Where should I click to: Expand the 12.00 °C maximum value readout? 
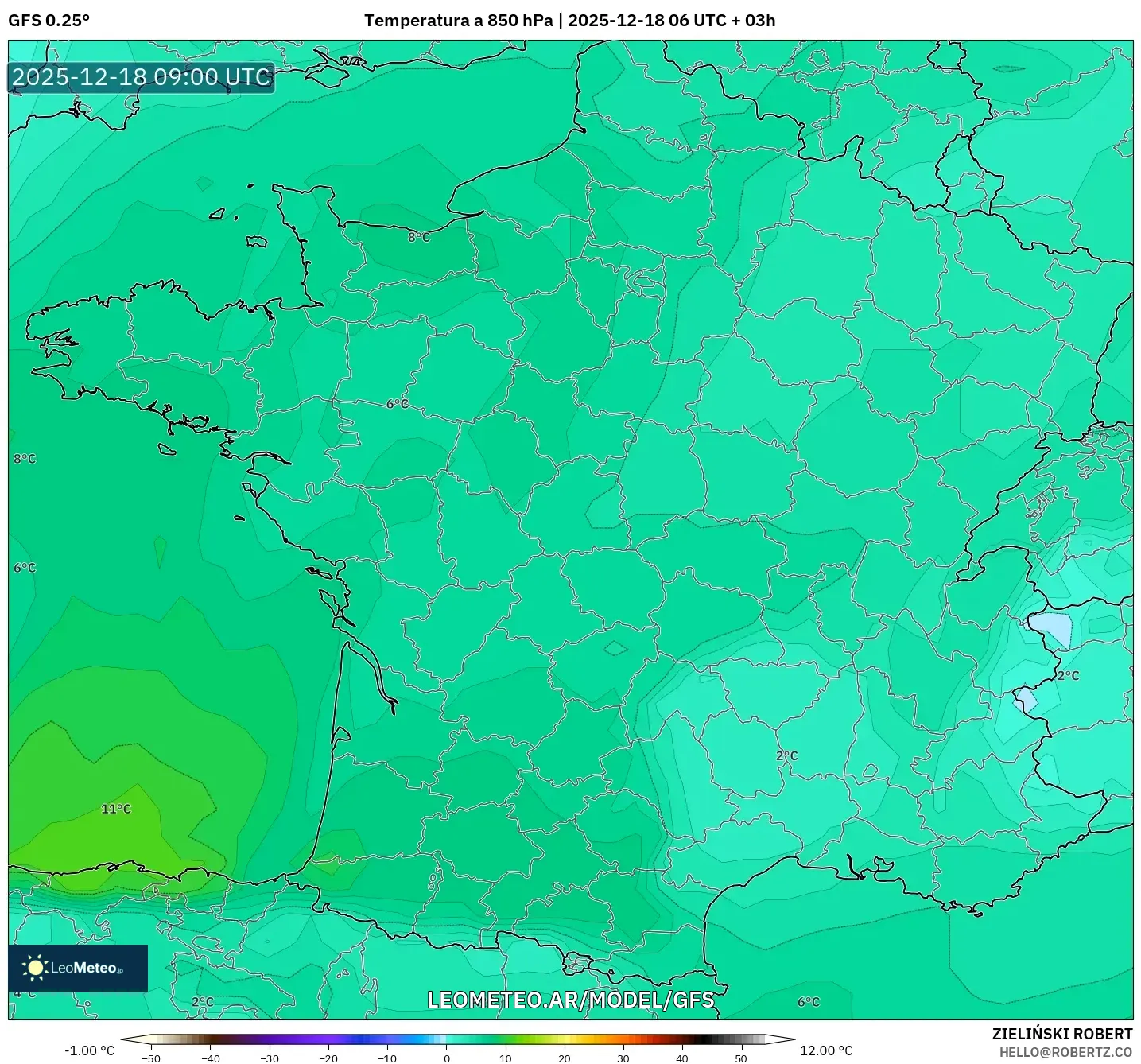[825, 1049]
